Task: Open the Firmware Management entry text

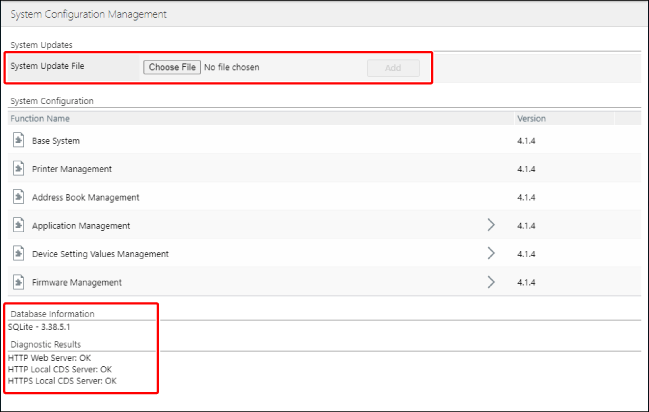Action: [x=76, y=282]
